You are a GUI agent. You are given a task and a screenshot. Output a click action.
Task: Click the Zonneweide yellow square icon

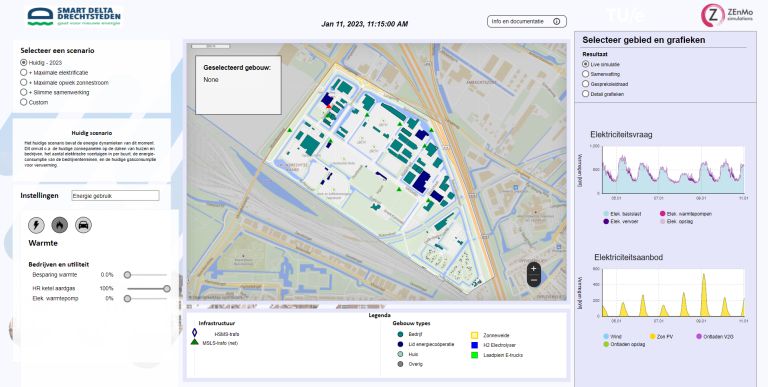pyautogui.click(x=474, y=336)
